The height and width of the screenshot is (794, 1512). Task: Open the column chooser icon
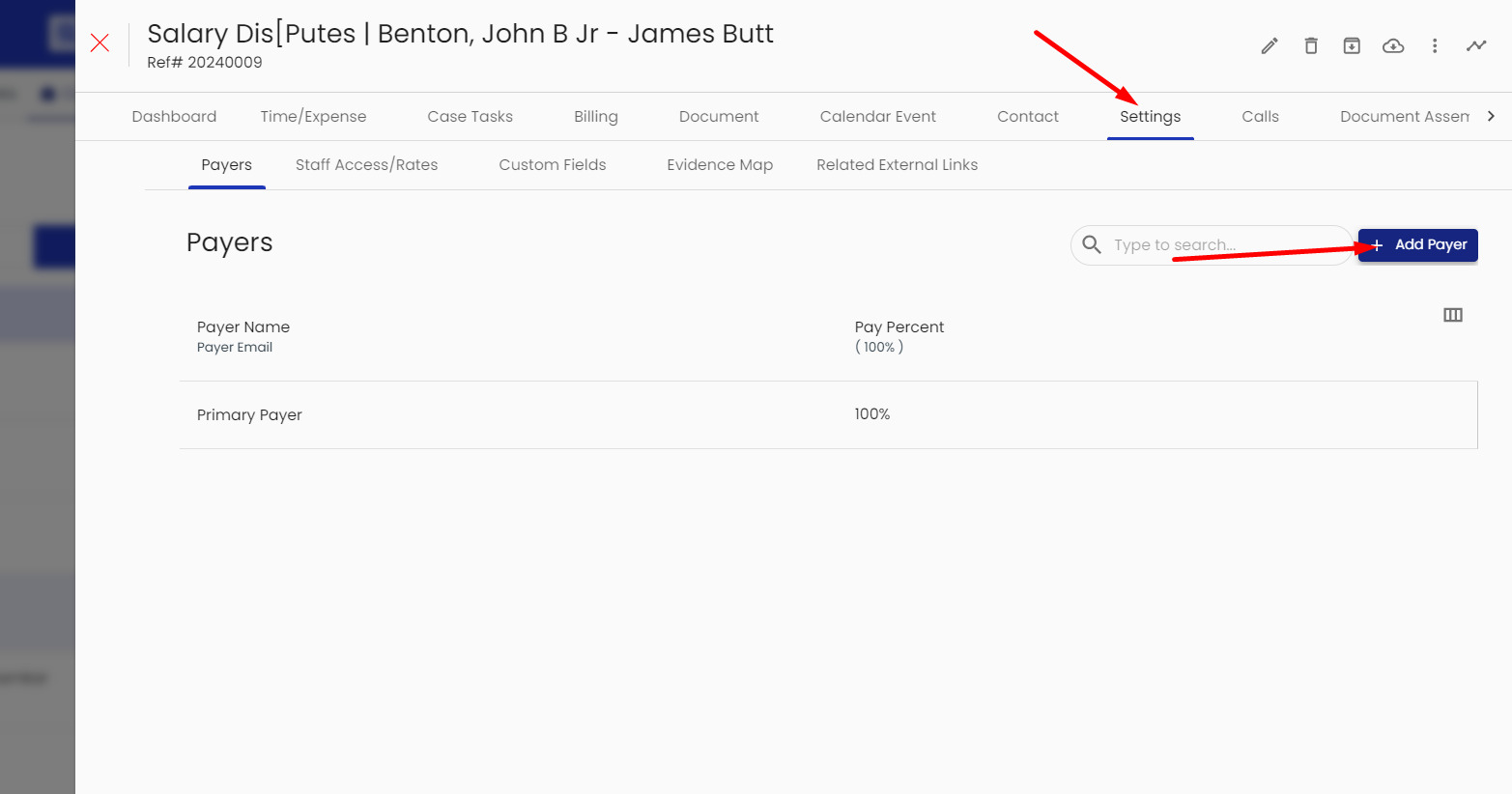(1452, 315)
